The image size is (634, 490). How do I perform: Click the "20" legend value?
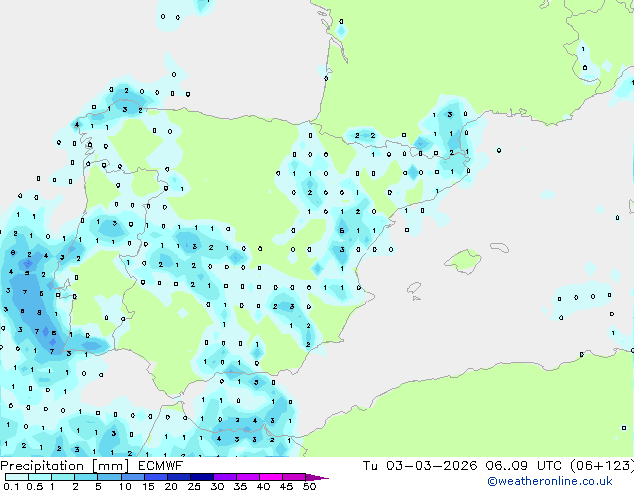click(x=171, y=486)
